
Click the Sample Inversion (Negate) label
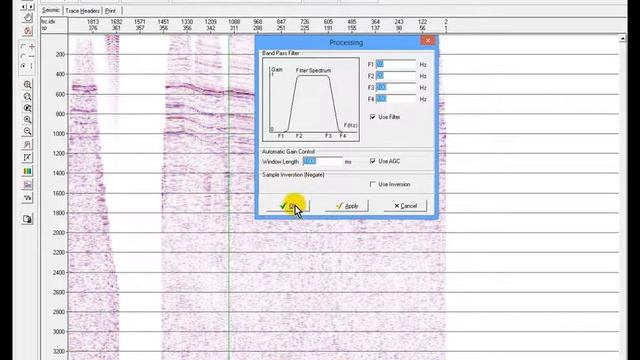click(x=293, y=175)
